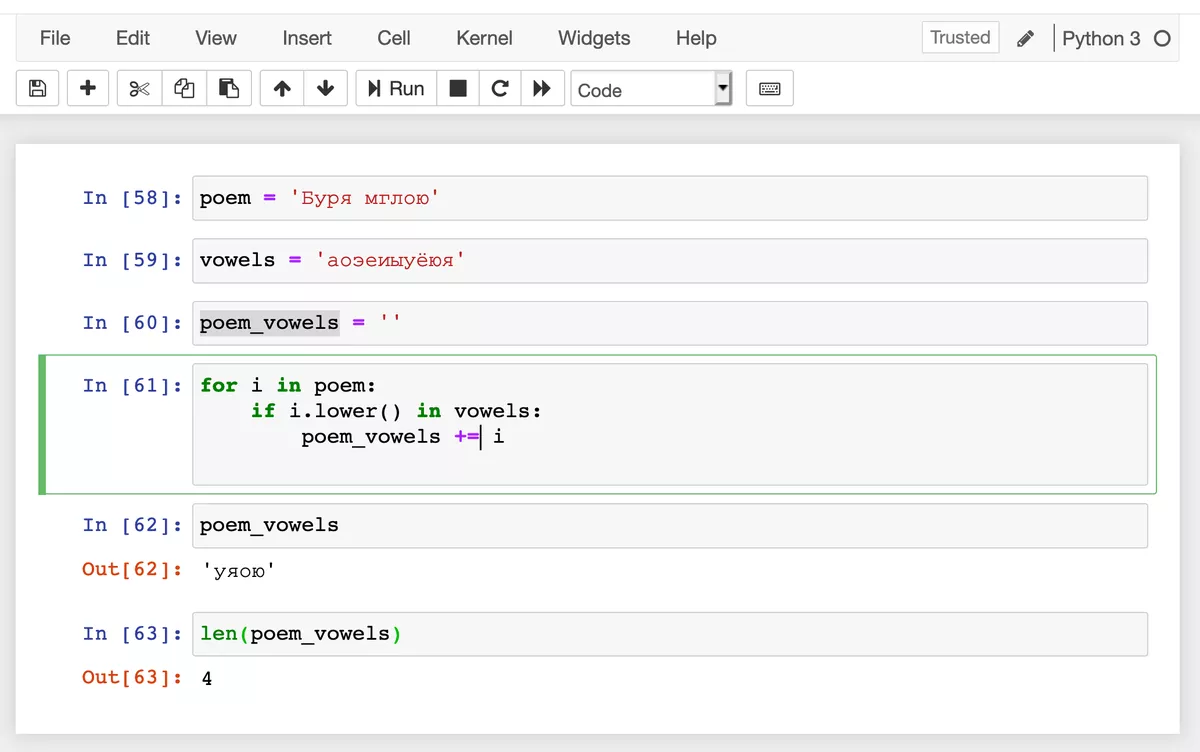Screen dimensions: 1200x752
Task: Copy selected cells using the copy icon
Action: coord(184,88)
